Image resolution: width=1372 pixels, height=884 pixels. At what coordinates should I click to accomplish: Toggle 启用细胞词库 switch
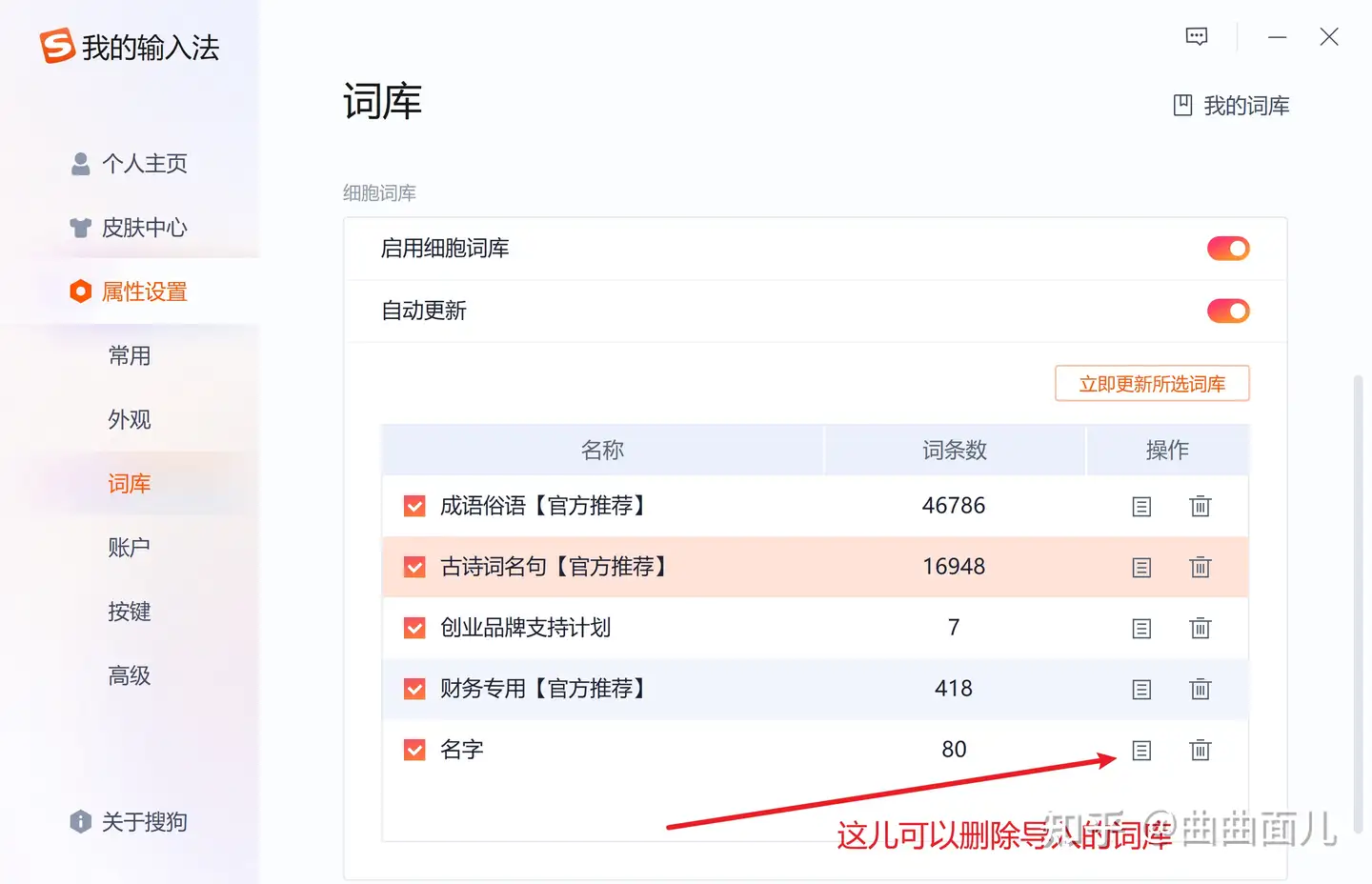[1228, 249]
